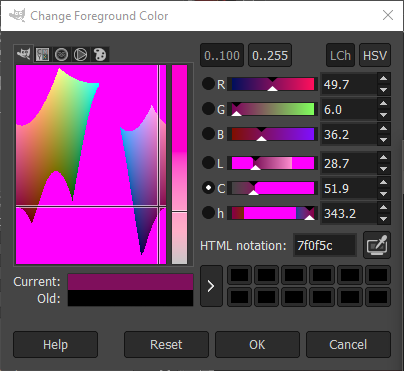Image resolution: width=404 pixels, height=371 pixels.
Task: Select the h hue radio button
Action: 208,213
